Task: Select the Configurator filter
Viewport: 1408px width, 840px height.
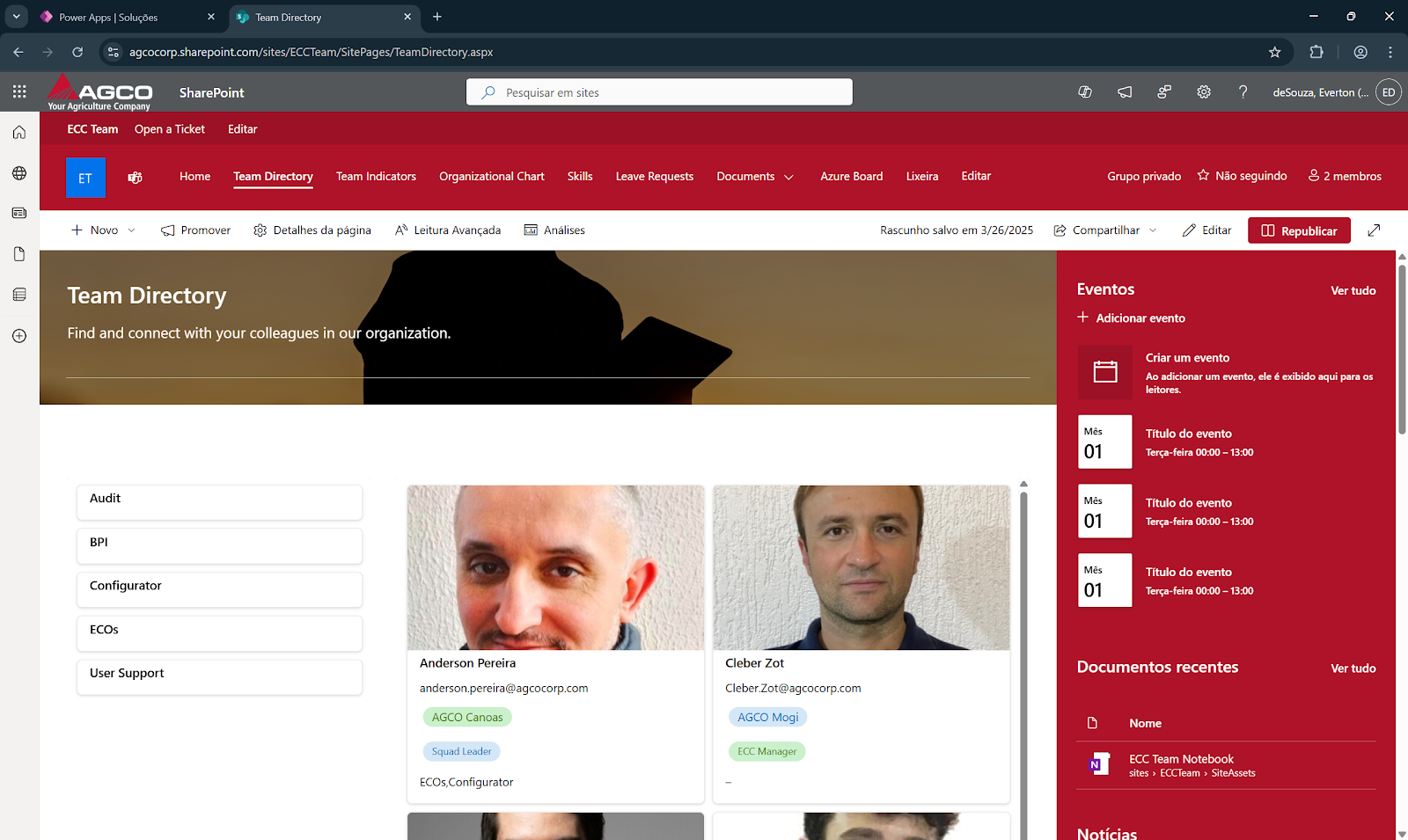Action: [219, 589]
